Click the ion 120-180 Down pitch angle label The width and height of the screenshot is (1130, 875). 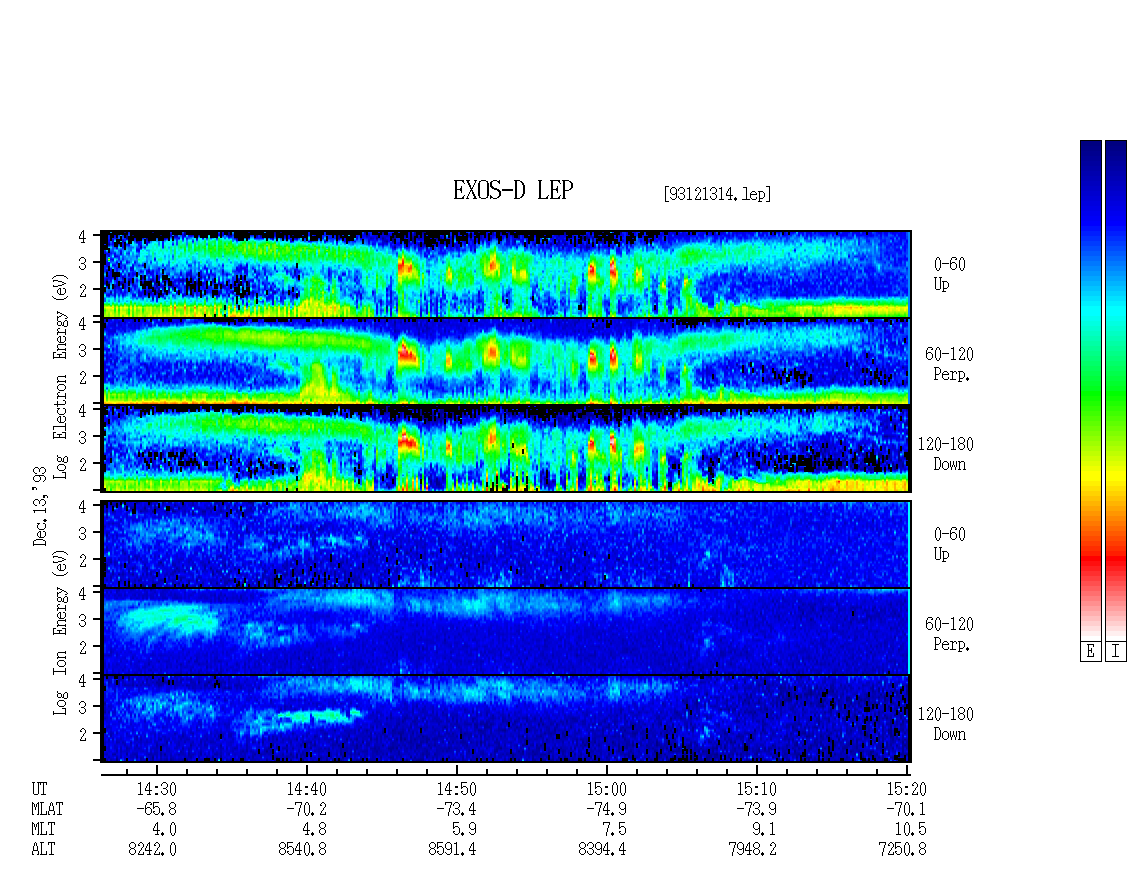[x=946, y=724]
